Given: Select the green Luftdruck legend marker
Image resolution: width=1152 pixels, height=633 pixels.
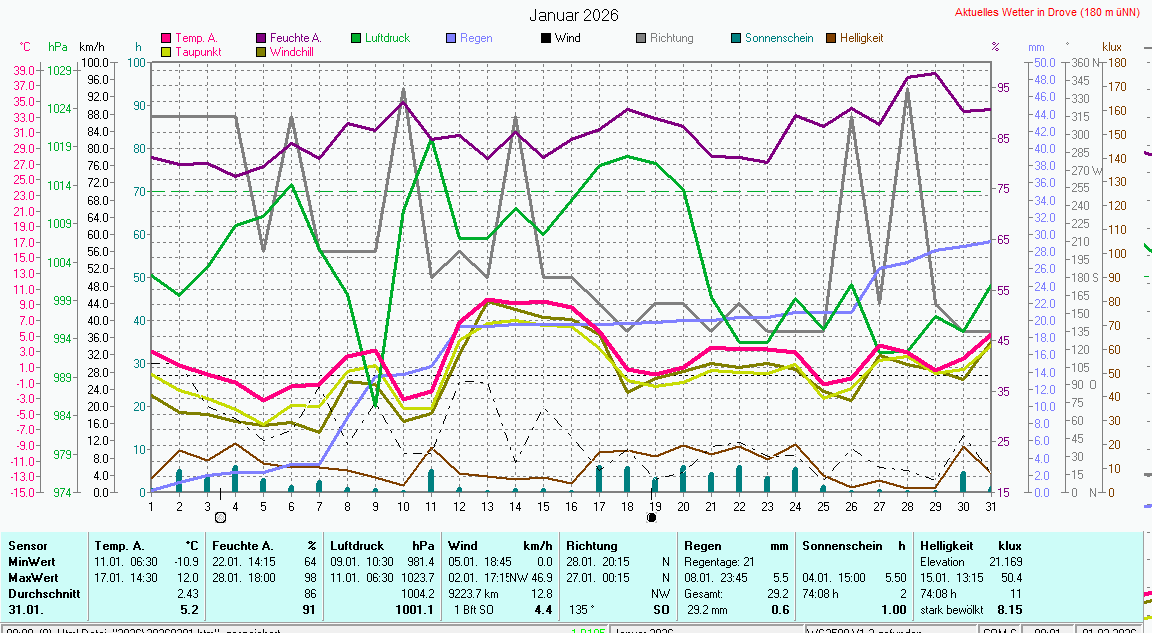Looking at the screenshot, I should (x=357, y=38).
